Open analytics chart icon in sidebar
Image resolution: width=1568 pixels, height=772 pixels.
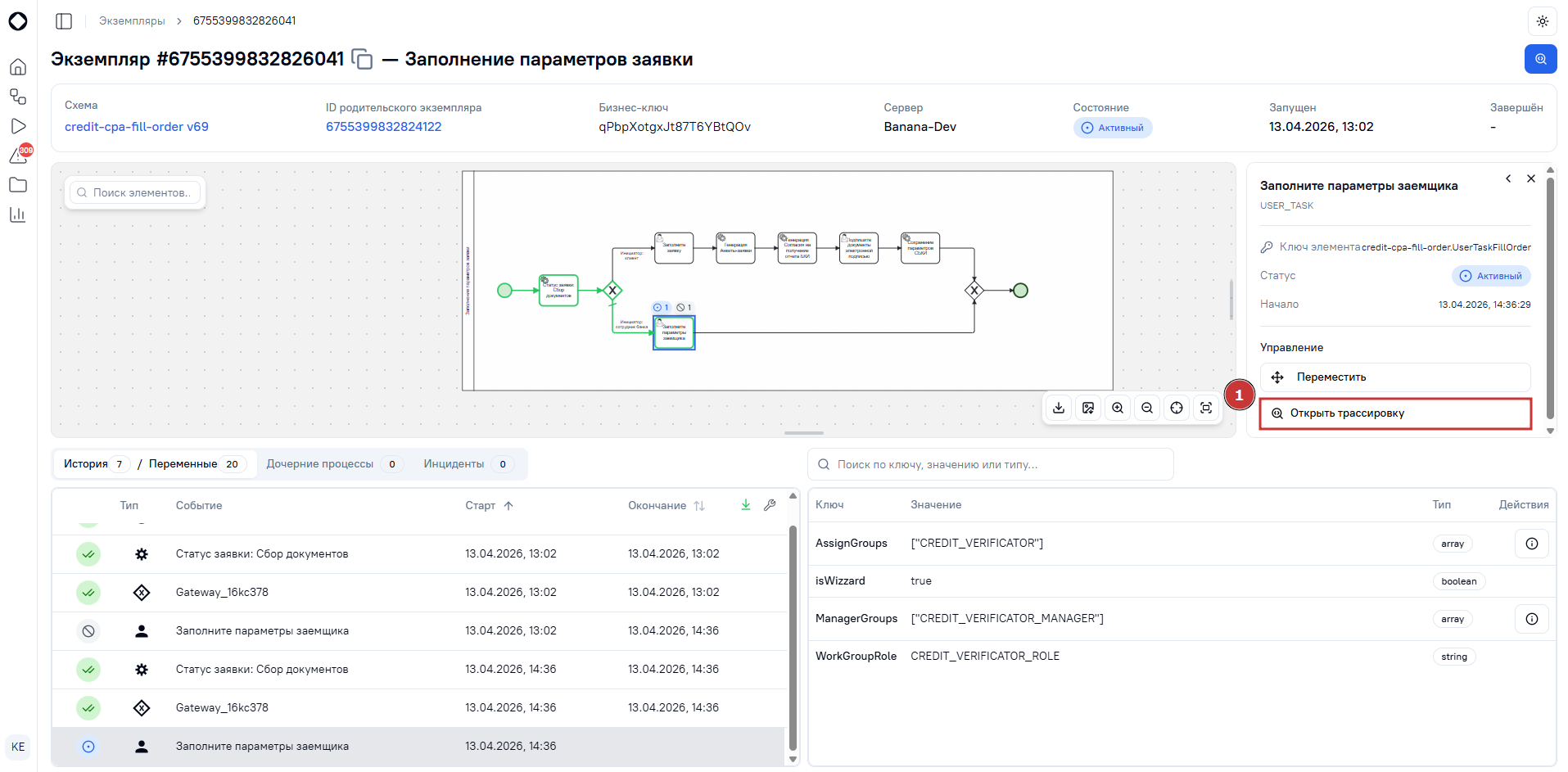[18, 214]
